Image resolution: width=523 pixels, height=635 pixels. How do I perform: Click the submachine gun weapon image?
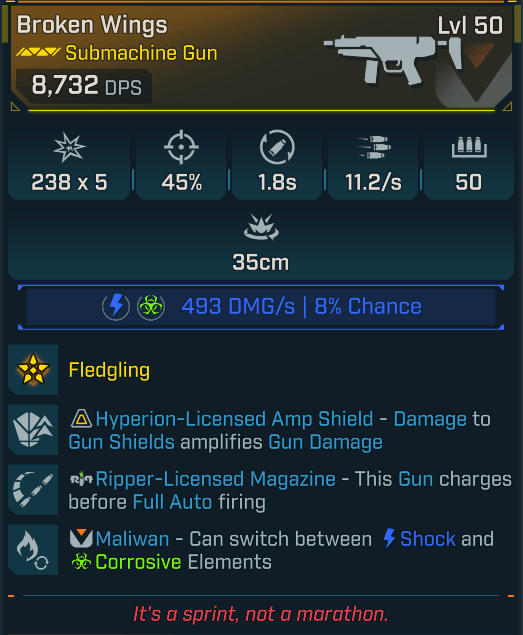(x=392, y=59)
